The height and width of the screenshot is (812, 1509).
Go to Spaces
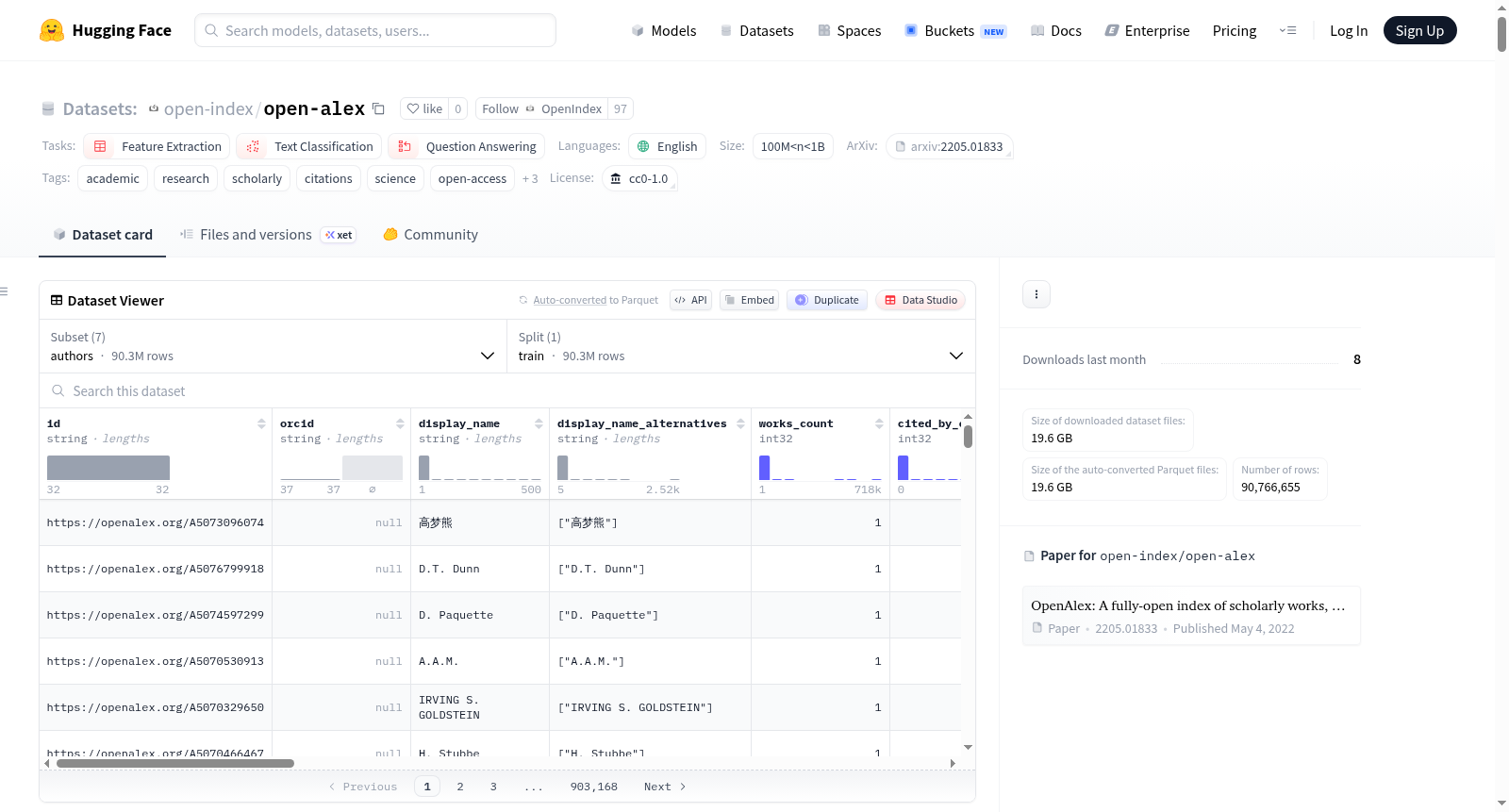849,30
